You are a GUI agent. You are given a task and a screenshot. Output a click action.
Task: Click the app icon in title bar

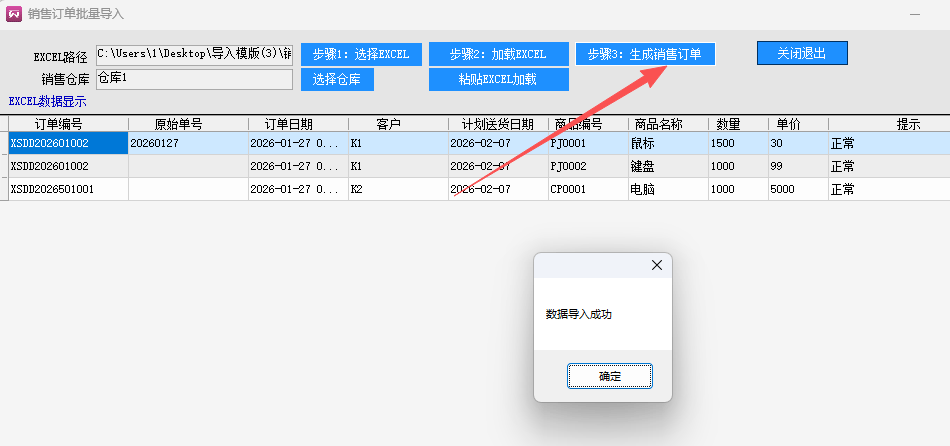[x=14, y=14]
